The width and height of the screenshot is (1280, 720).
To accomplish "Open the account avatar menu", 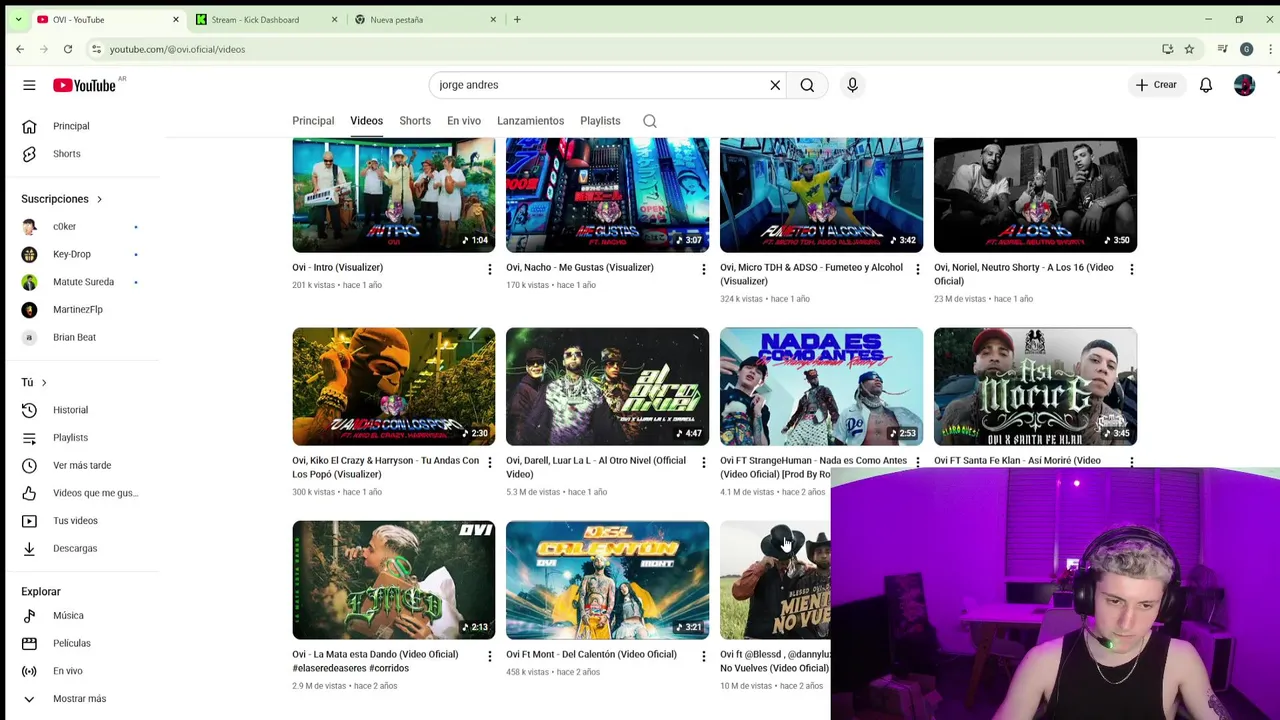I will 1244,85.
